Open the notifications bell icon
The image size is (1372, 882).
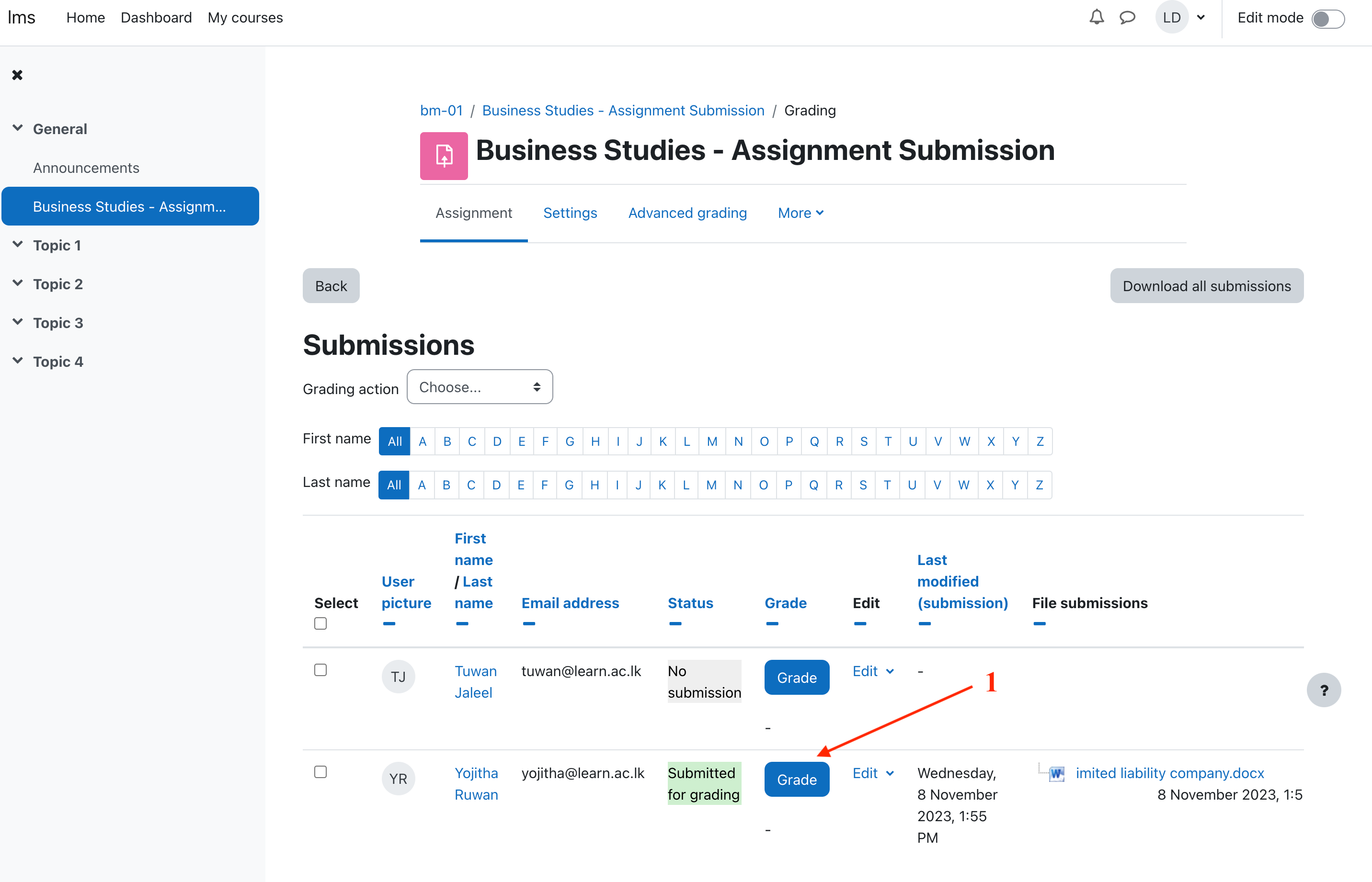pyautogui.click(x=1096, y=18)
